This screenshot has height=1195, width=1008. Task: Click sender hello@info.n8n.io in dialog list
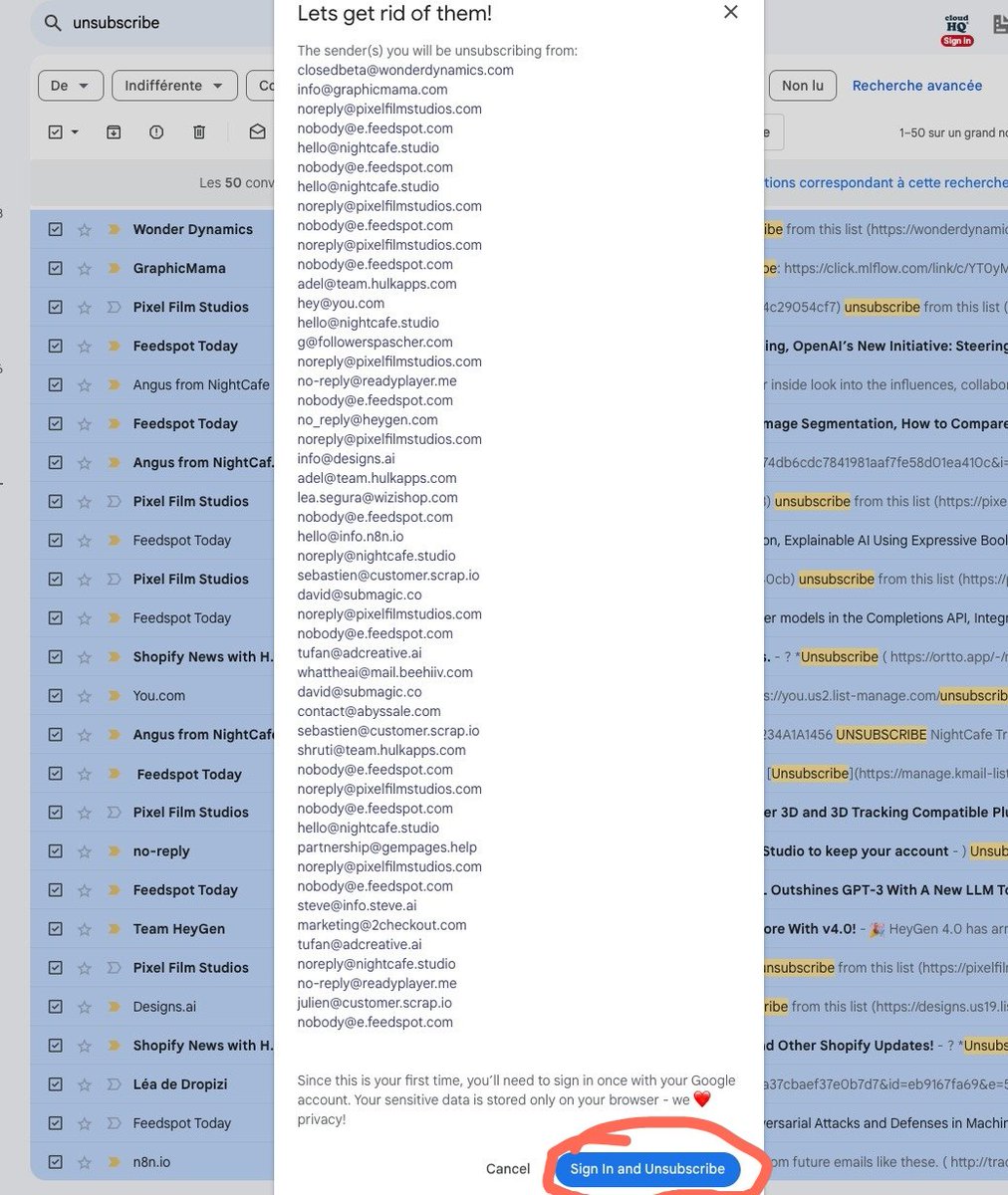351,536
